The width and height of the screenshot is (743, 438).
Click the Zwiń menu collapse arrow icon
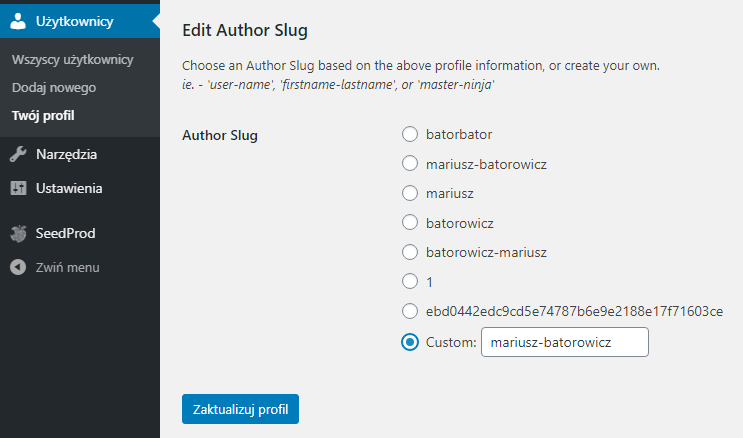[18, 267]
